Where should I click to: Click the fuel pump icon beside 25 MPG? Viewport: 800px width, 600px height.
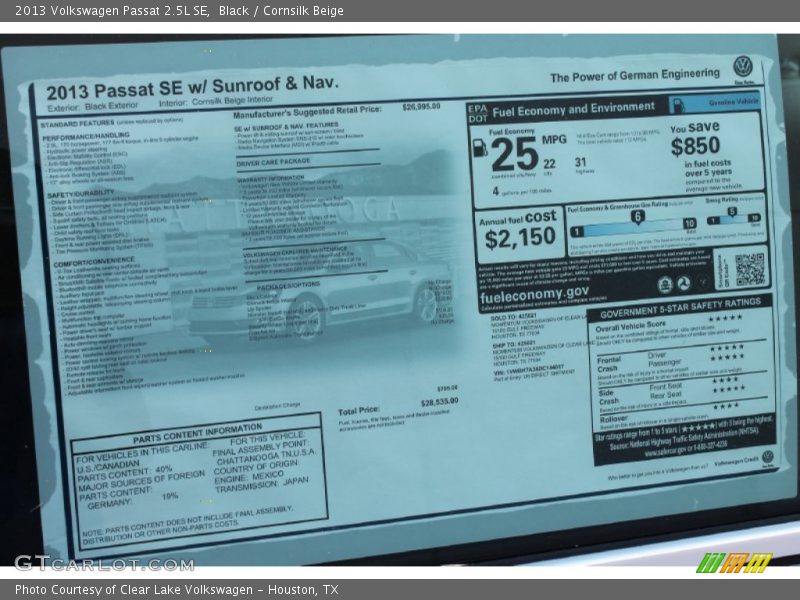point(480,147)
